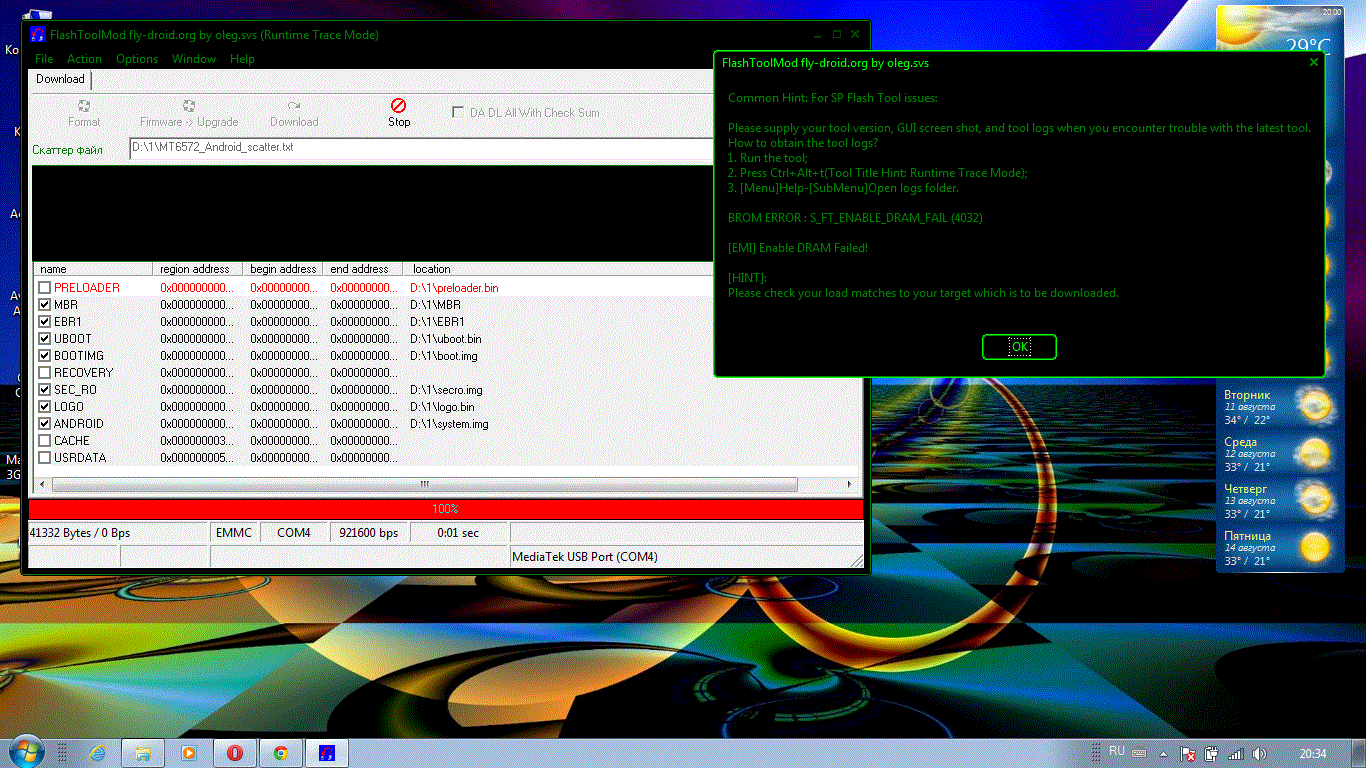Open the Help menu

click(243, 59)
